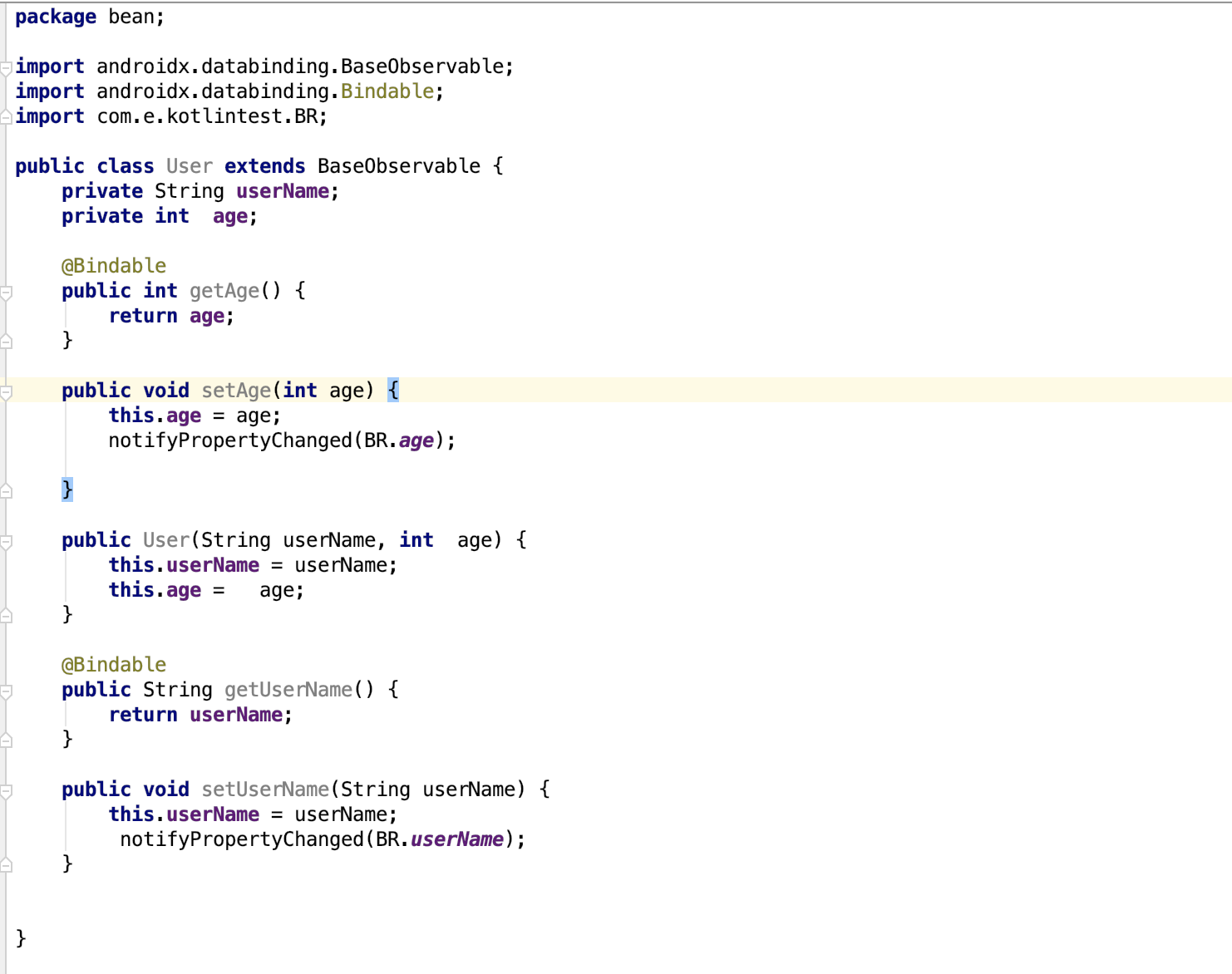Click fold end marker closing getAge method
The width and height of the screenshot is (1232, 974).
(x=6, y=341)
